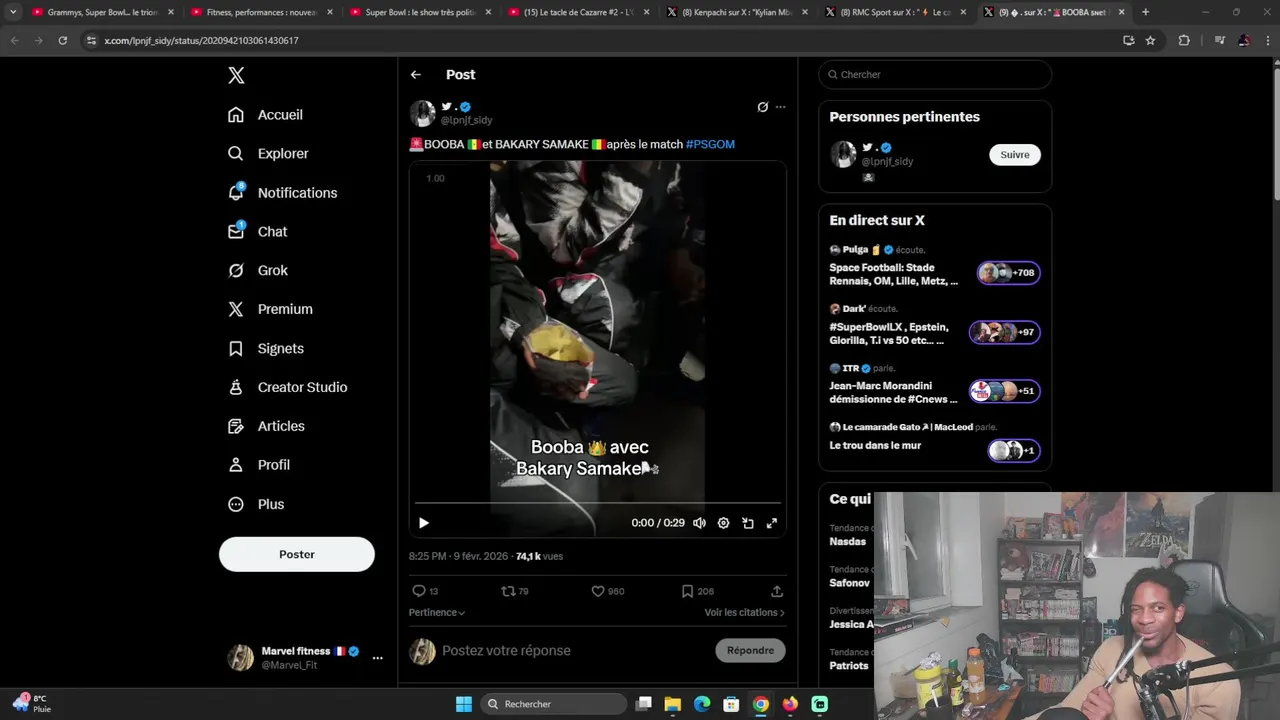Enter video fullscreen mode
The image size is (1280, 720).
pyautogui.click(x=772, y=523)
